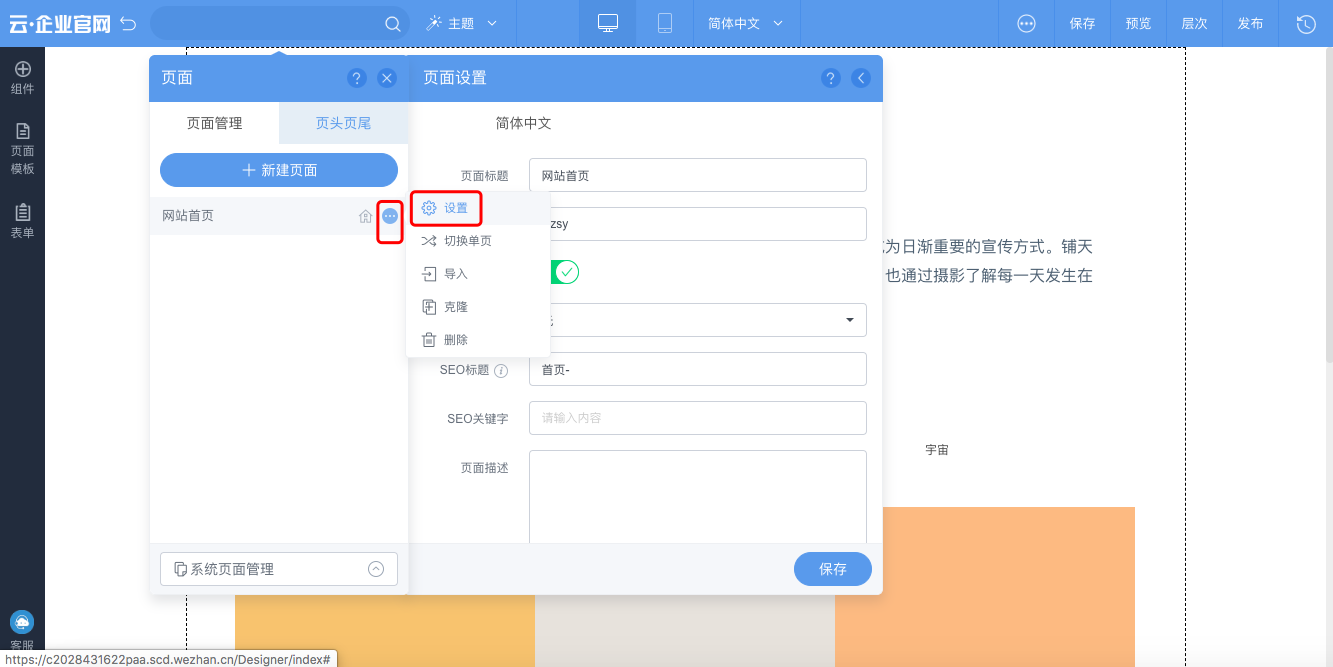Open the 页面模板 (Page Templates) panel
The image size is (1333, 667).
tap(22, 145)
